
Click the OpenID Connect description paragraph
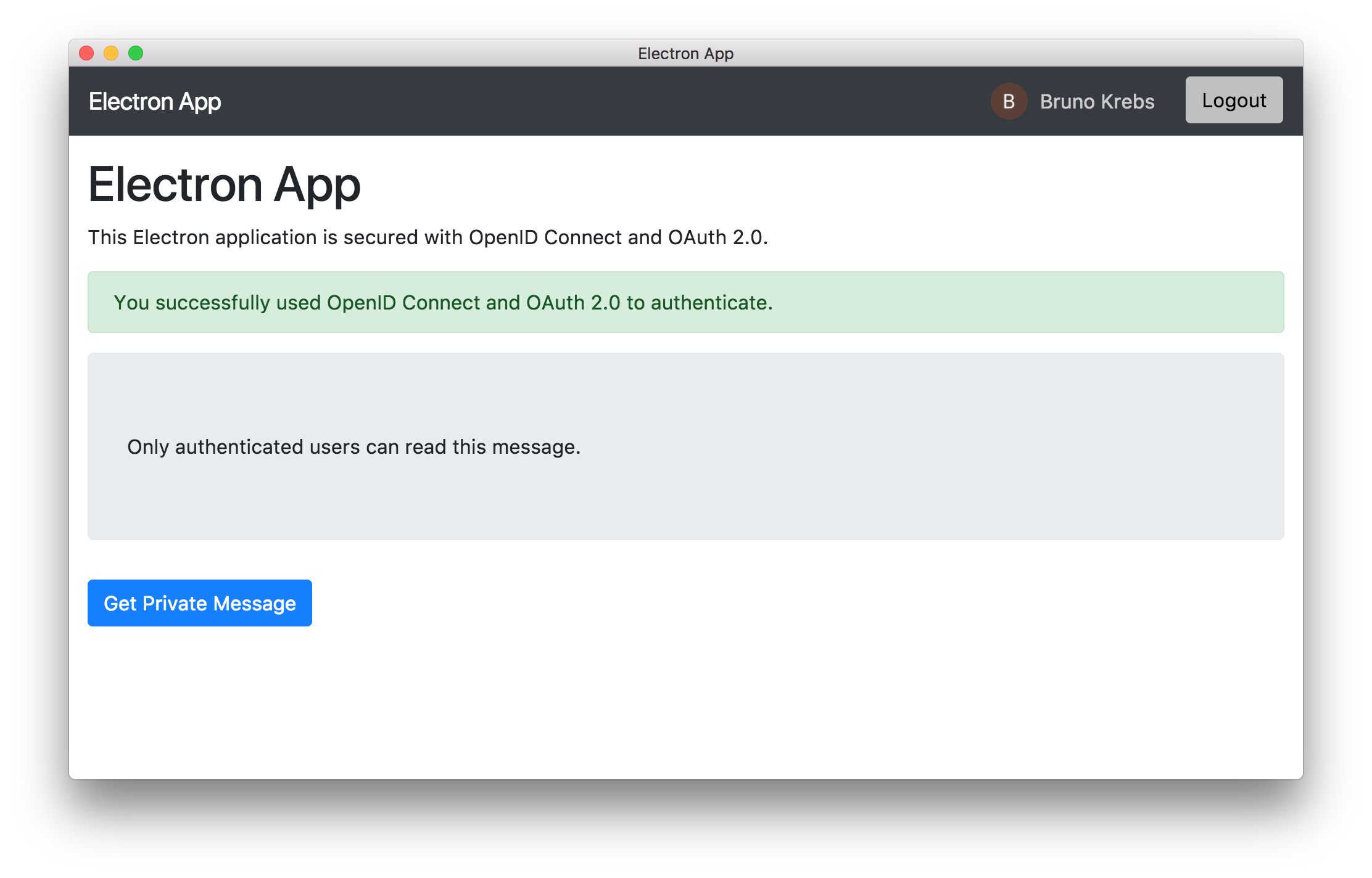[x=428, y=237]
